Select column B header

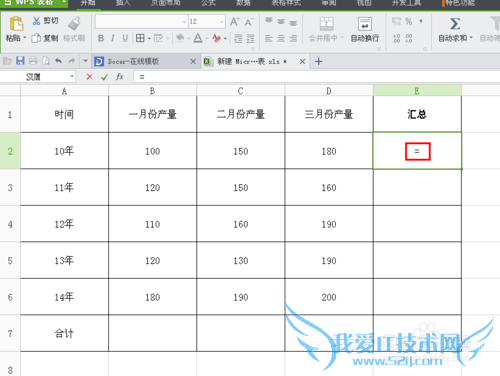pyautogui.click(x=152, y=91)
